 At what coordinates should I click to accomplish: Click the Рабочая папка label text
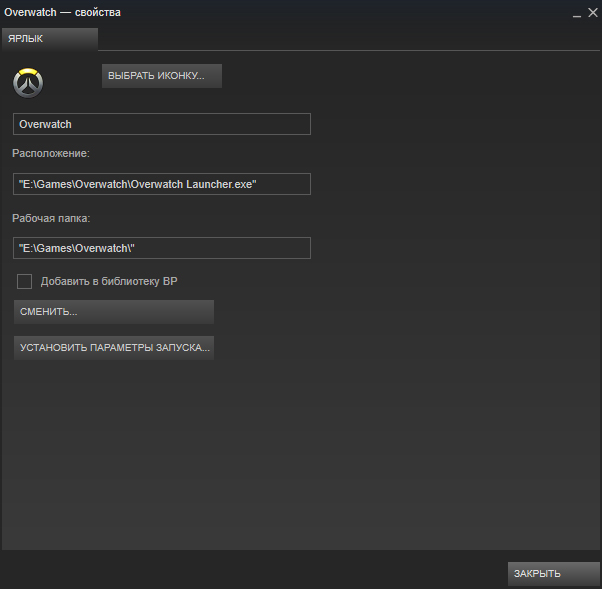click(x=51, y=218)
